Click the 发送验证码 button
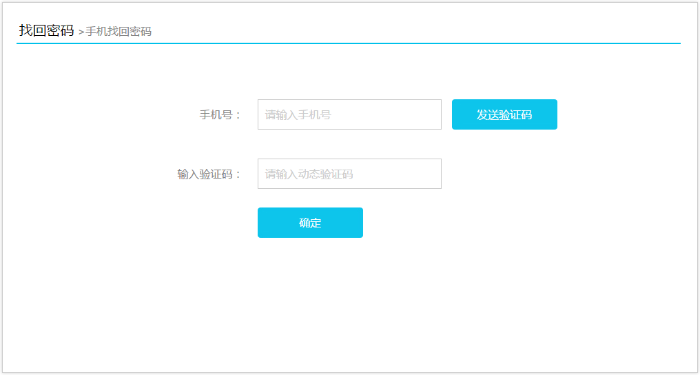 pos(504,114)
